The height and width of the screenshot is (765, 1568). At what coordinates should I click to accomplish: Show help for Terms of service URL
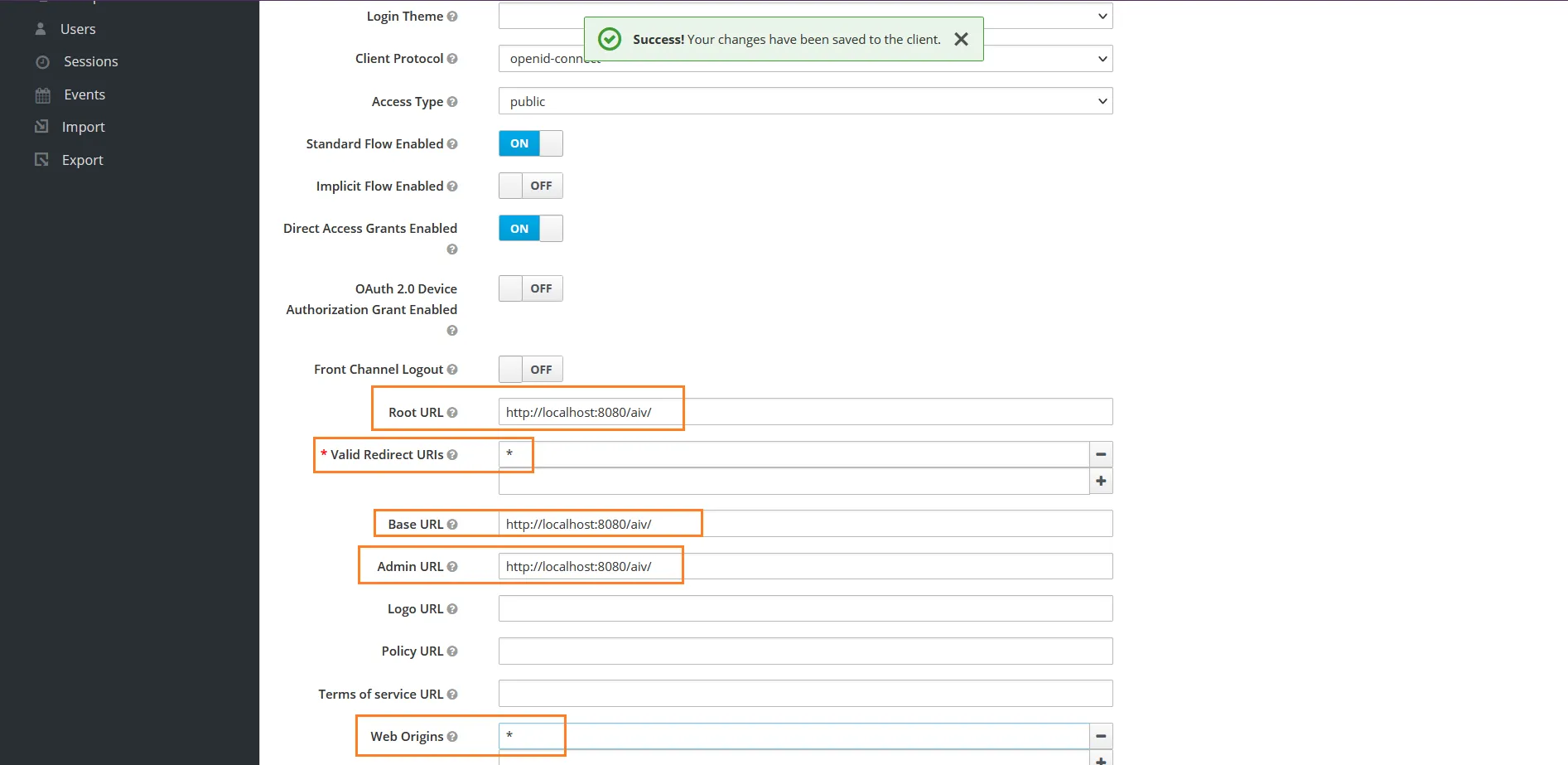pyautogui.click(x=452, y=694)
